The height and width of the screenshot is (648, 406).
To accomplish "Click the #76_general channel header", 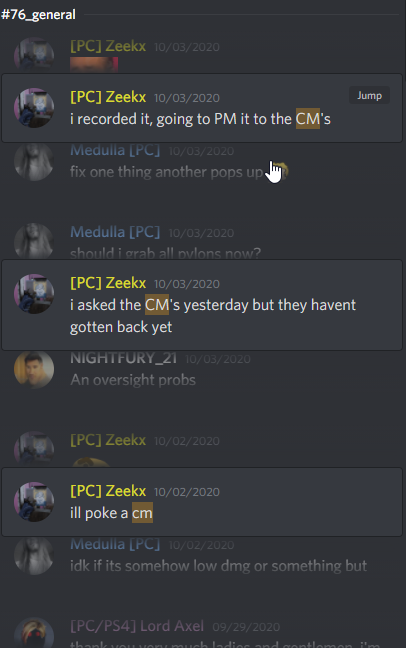I will point(38,14).
